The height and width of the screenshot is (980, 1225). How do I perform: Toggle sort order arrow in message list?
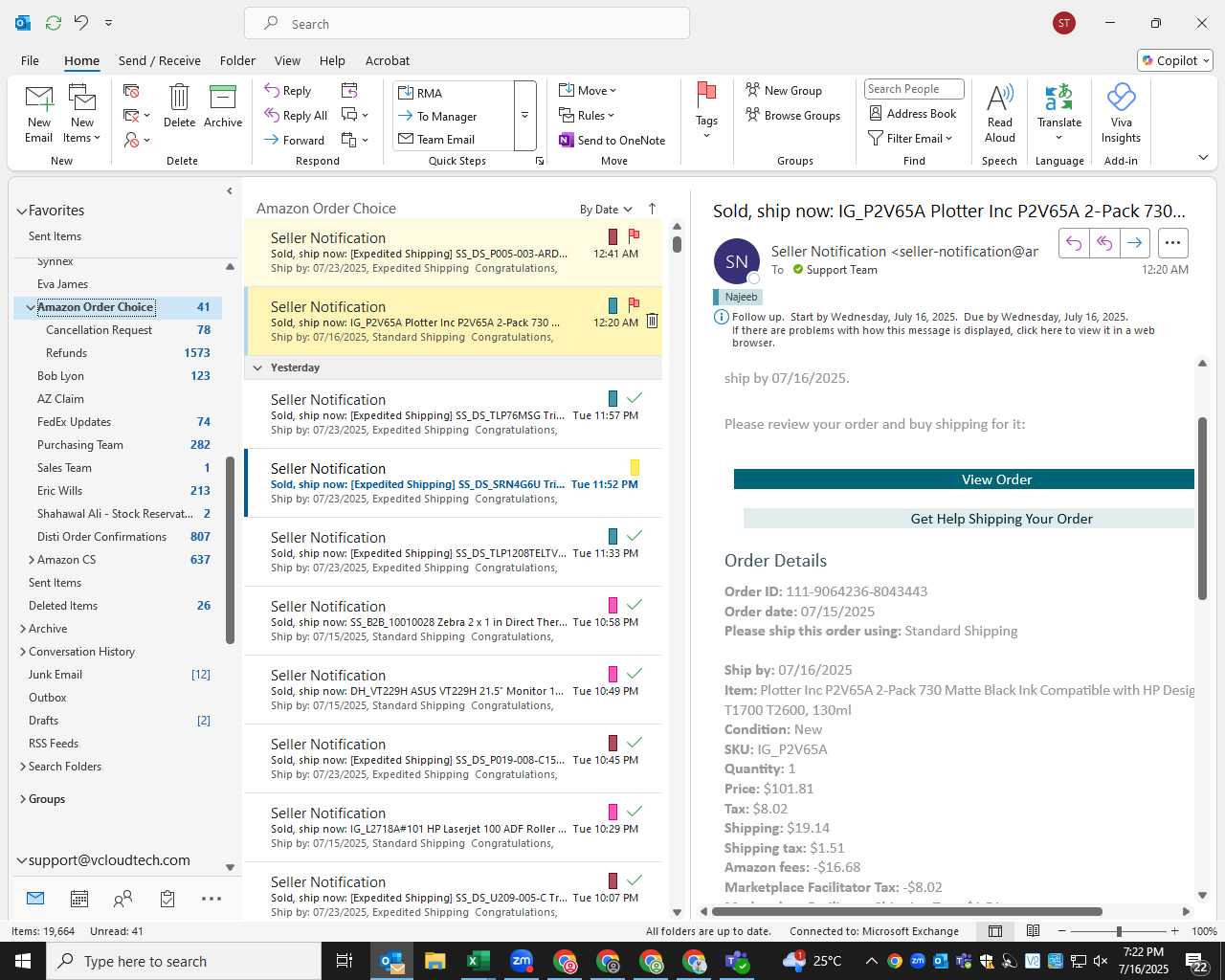(653, 209)
